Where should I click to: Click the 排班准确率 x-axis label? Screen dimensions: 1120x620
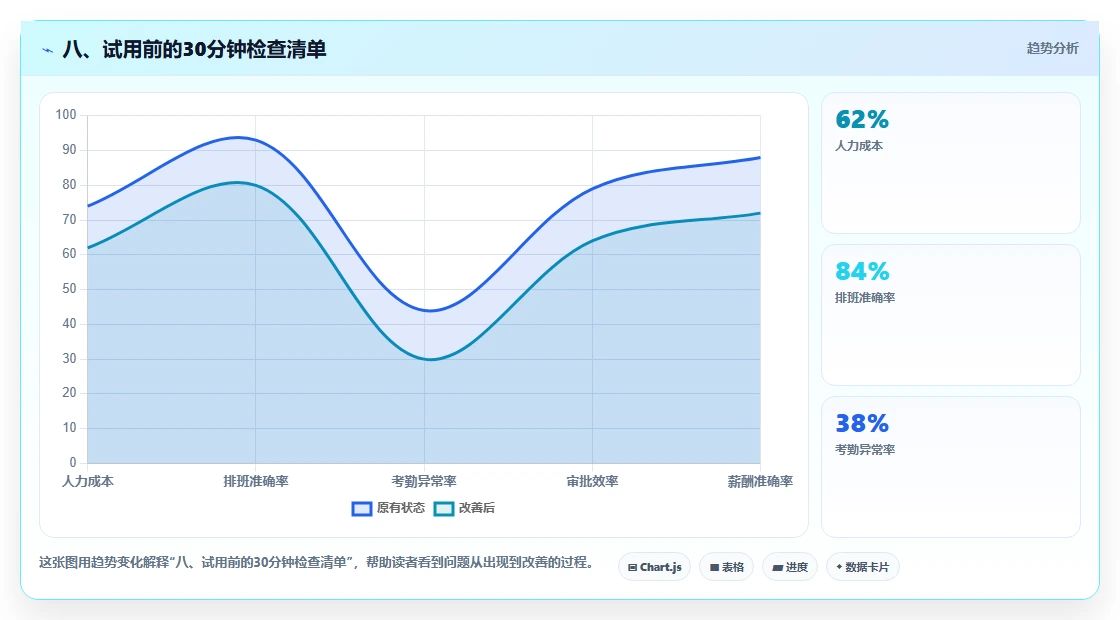pos(256,481)
